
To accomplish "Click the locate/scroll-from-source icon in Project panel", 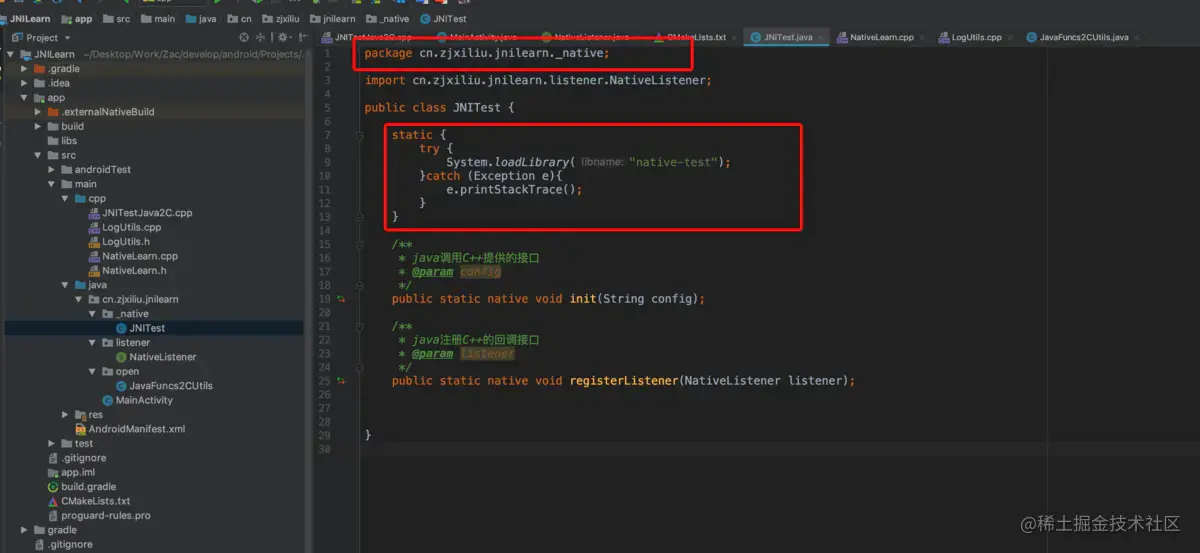I will [x=244, y=37].
